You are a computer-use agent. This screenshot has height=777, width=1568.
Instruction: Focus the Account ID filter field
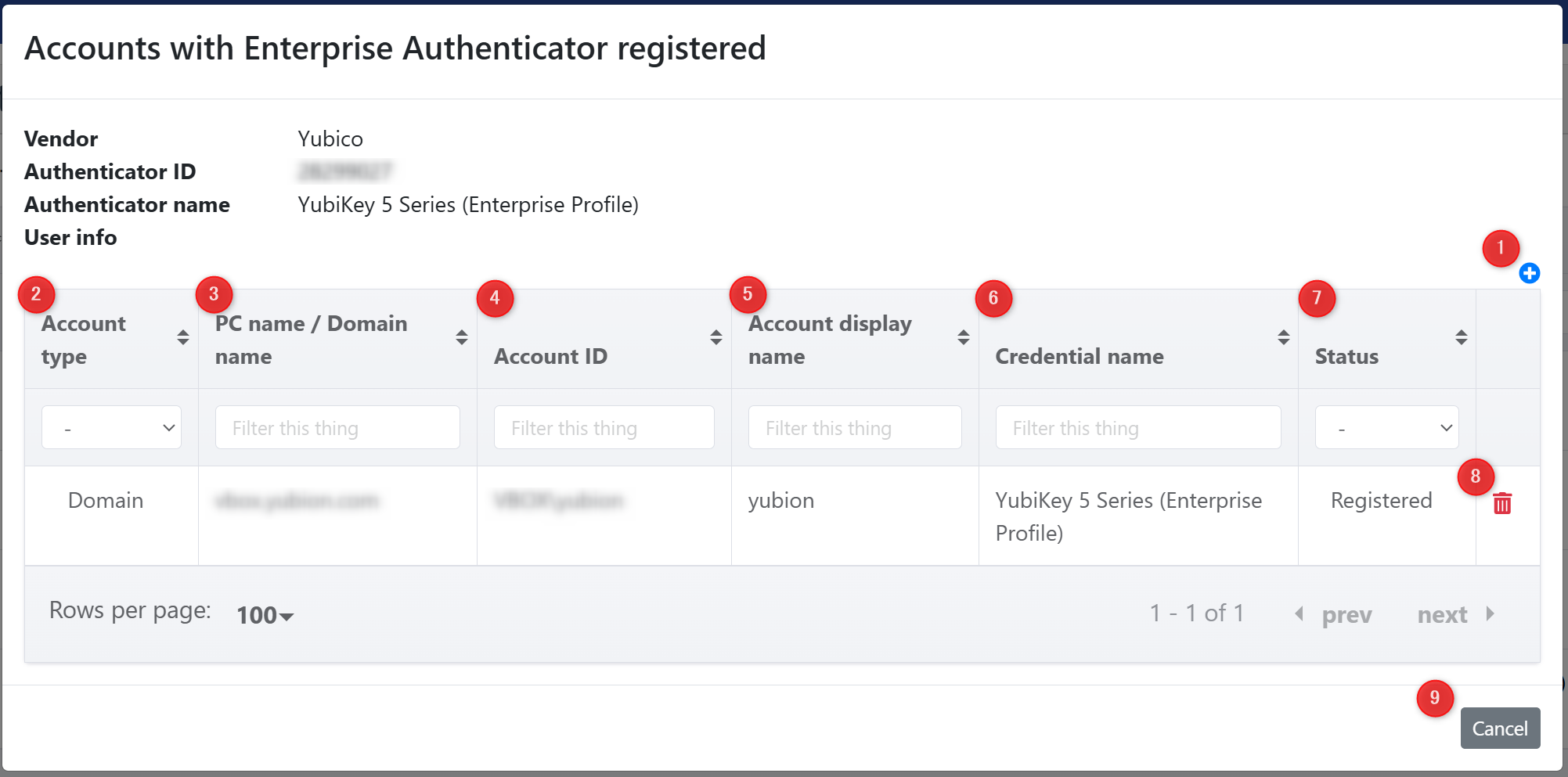[604, 427]
